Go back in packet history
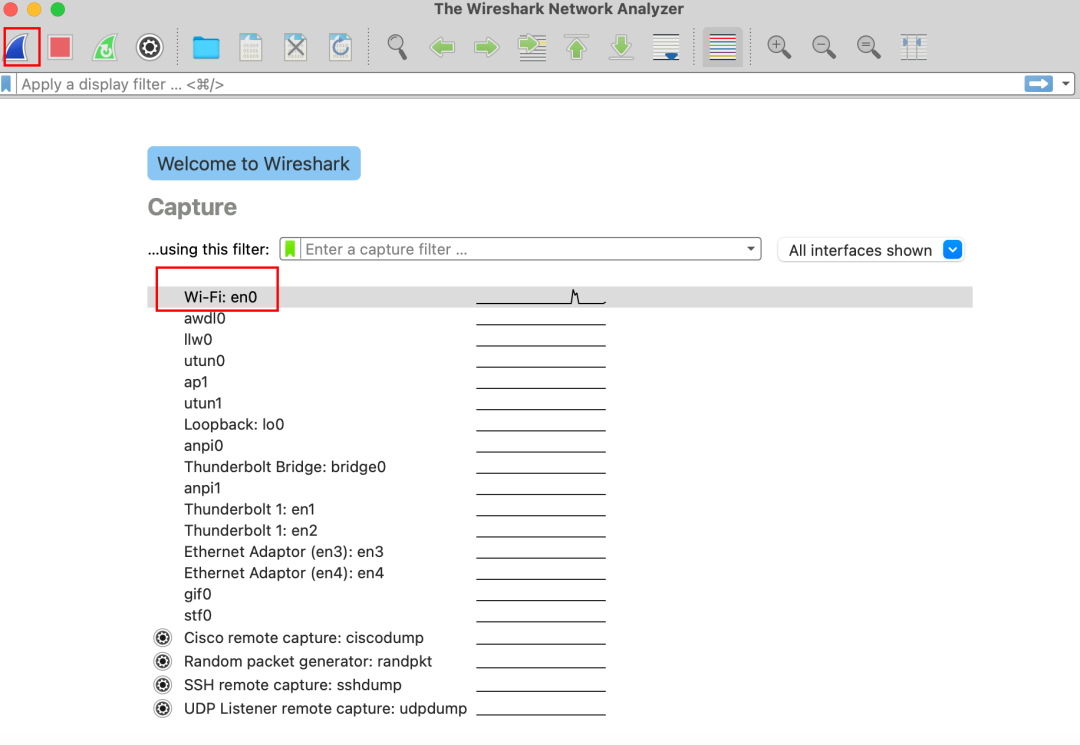Screen dimensions: 1080x745 442,48
